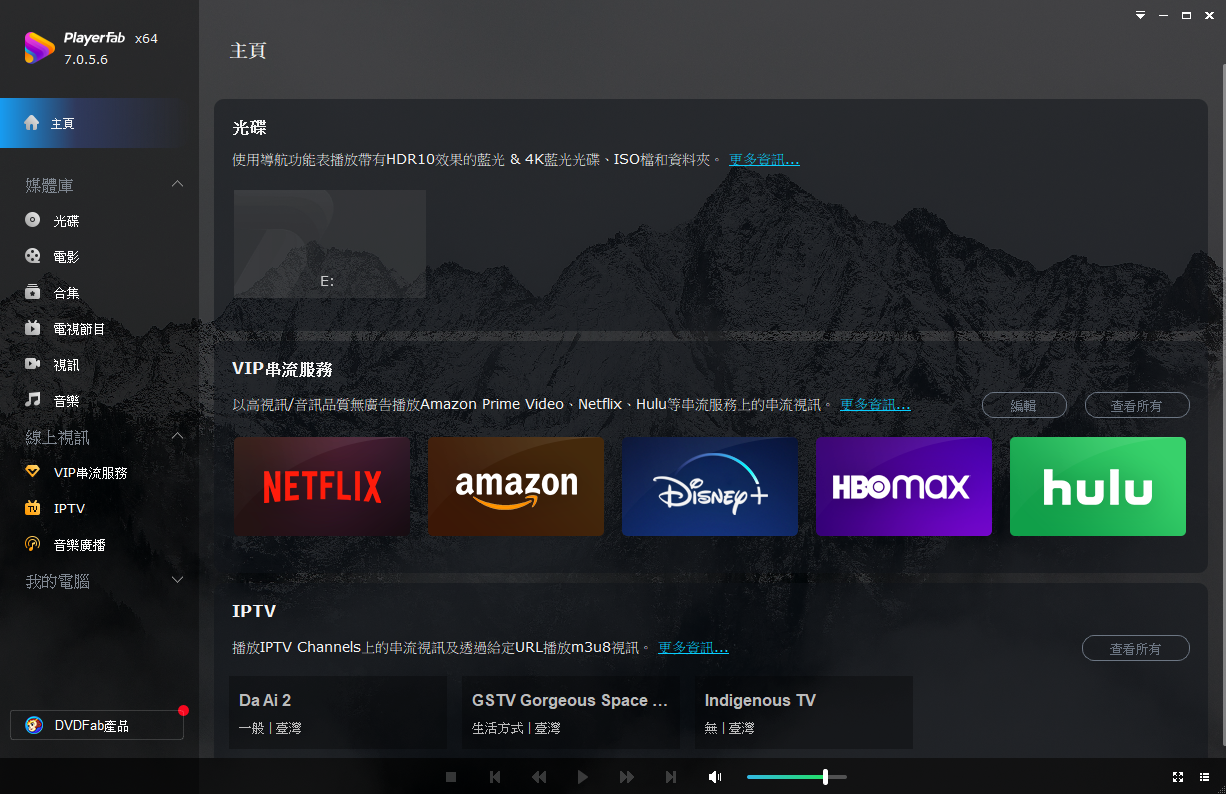Open 更多資訊 link in IPTV section
Viewport: 1226px width, 794px height.
(693, 647)
